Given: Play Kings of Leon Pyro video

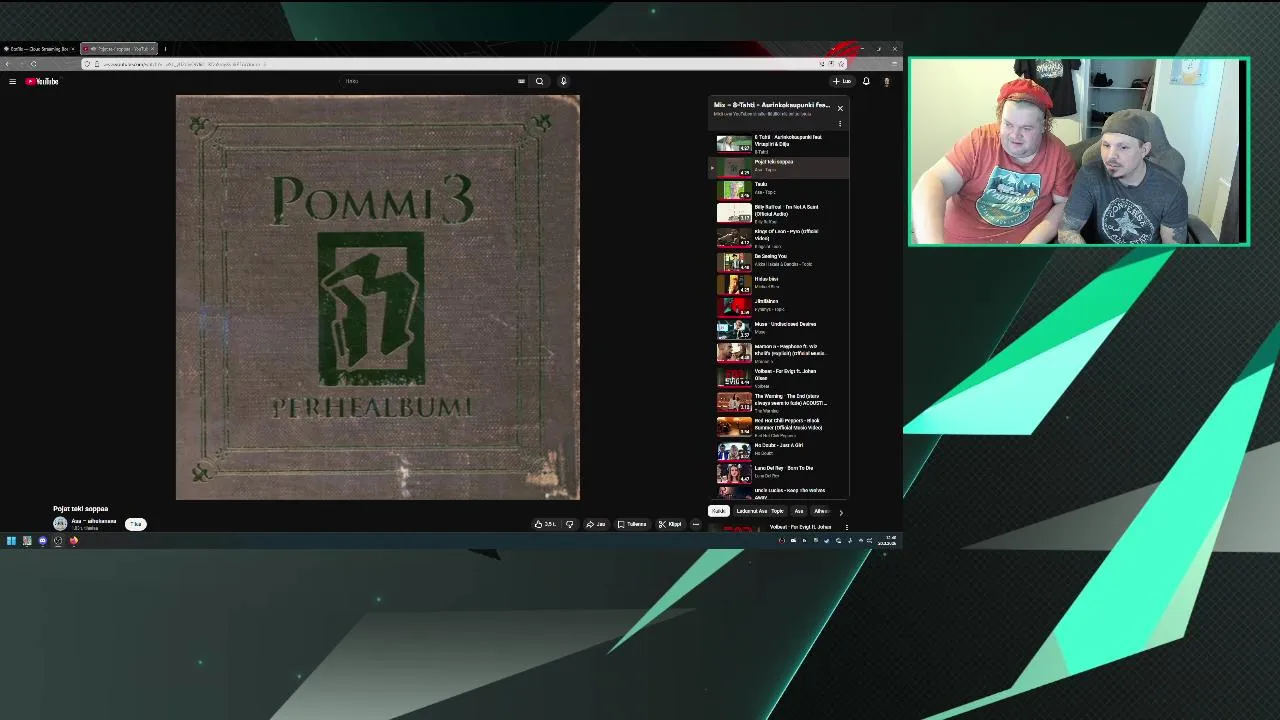Looking at the screenshot, I should click(779, 237).
